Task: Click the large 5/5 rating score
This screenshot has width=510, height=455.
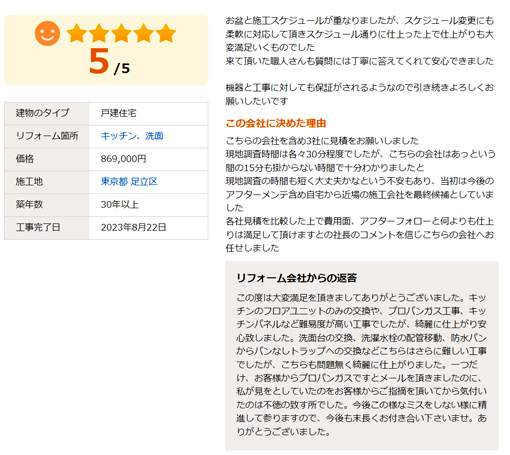Action: pyautogui.click(x=109, y=61)
